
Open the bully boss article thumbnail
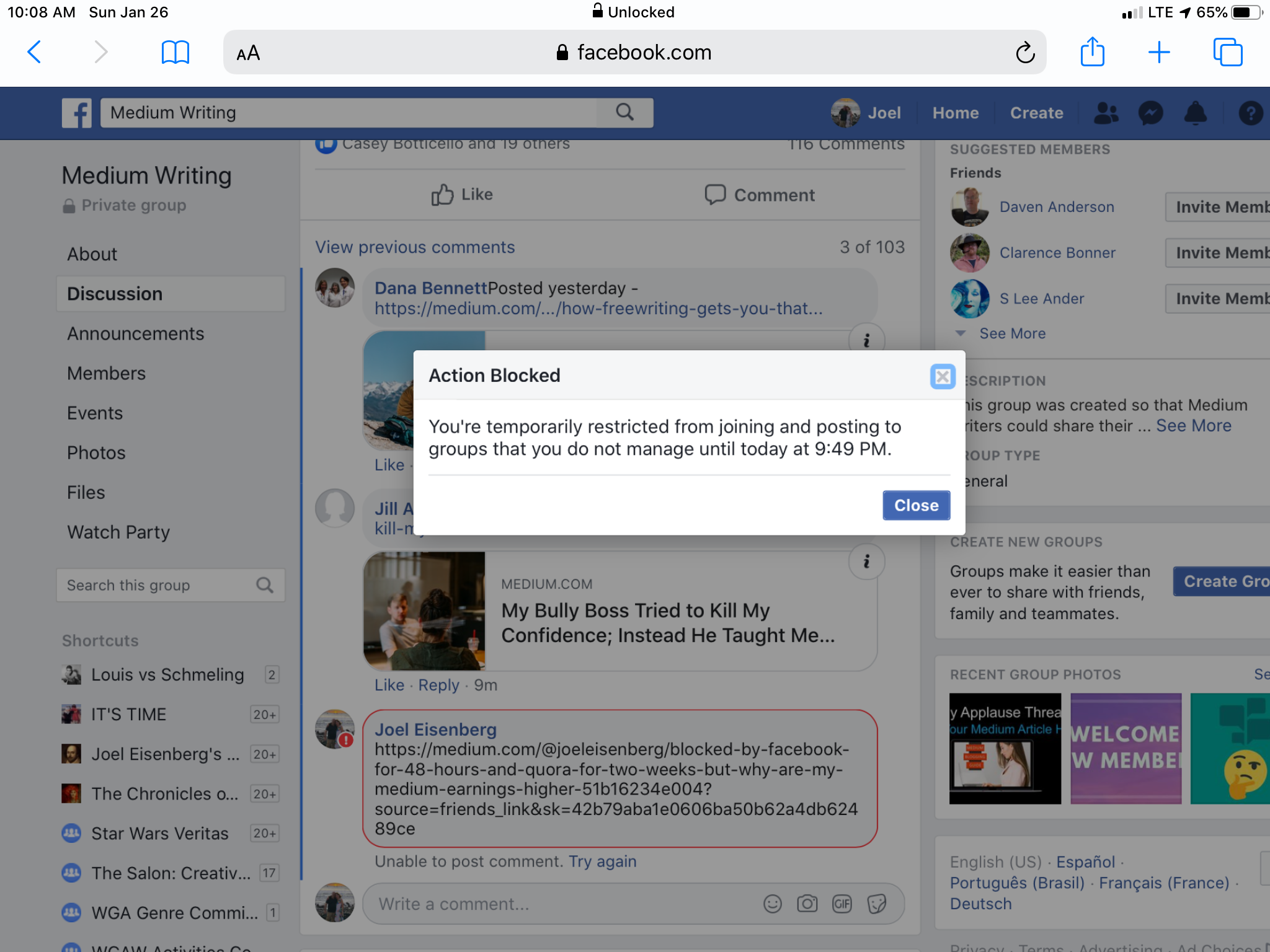tap(424, 610)
